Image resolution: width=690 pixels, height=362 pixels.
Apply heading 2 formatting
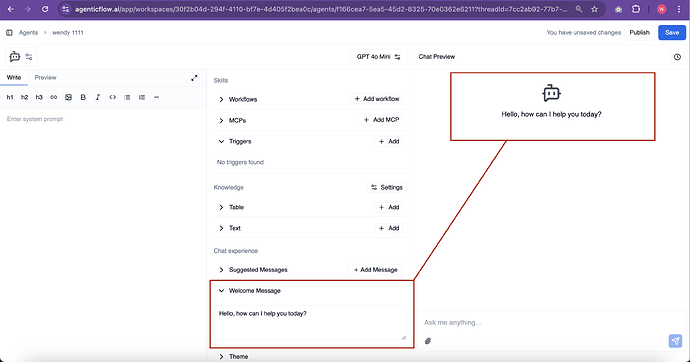click(x=24, y=97)
